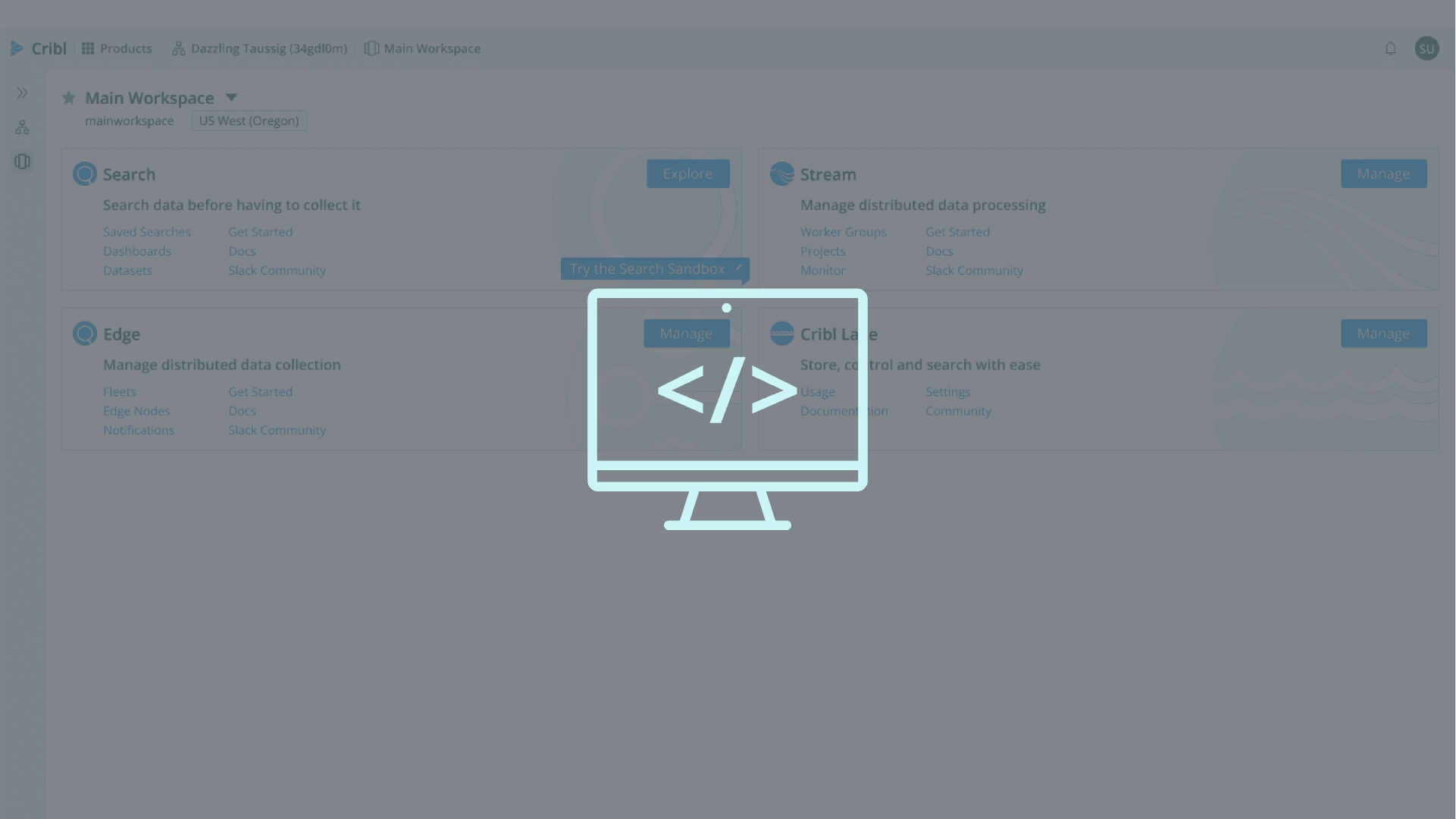1456x819 pixels.
Task: Click the Stream product icon
Action: coord(782,174)
